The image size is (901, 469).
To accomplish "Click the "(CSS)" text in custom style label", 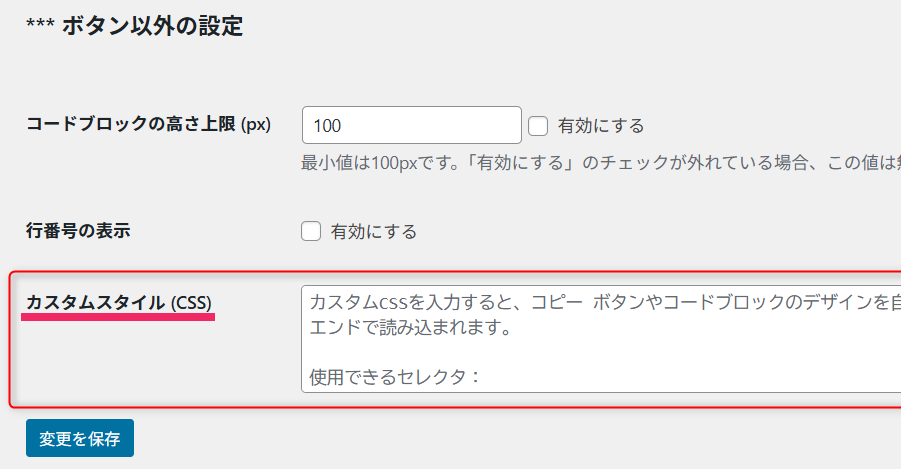I will 191,302.
